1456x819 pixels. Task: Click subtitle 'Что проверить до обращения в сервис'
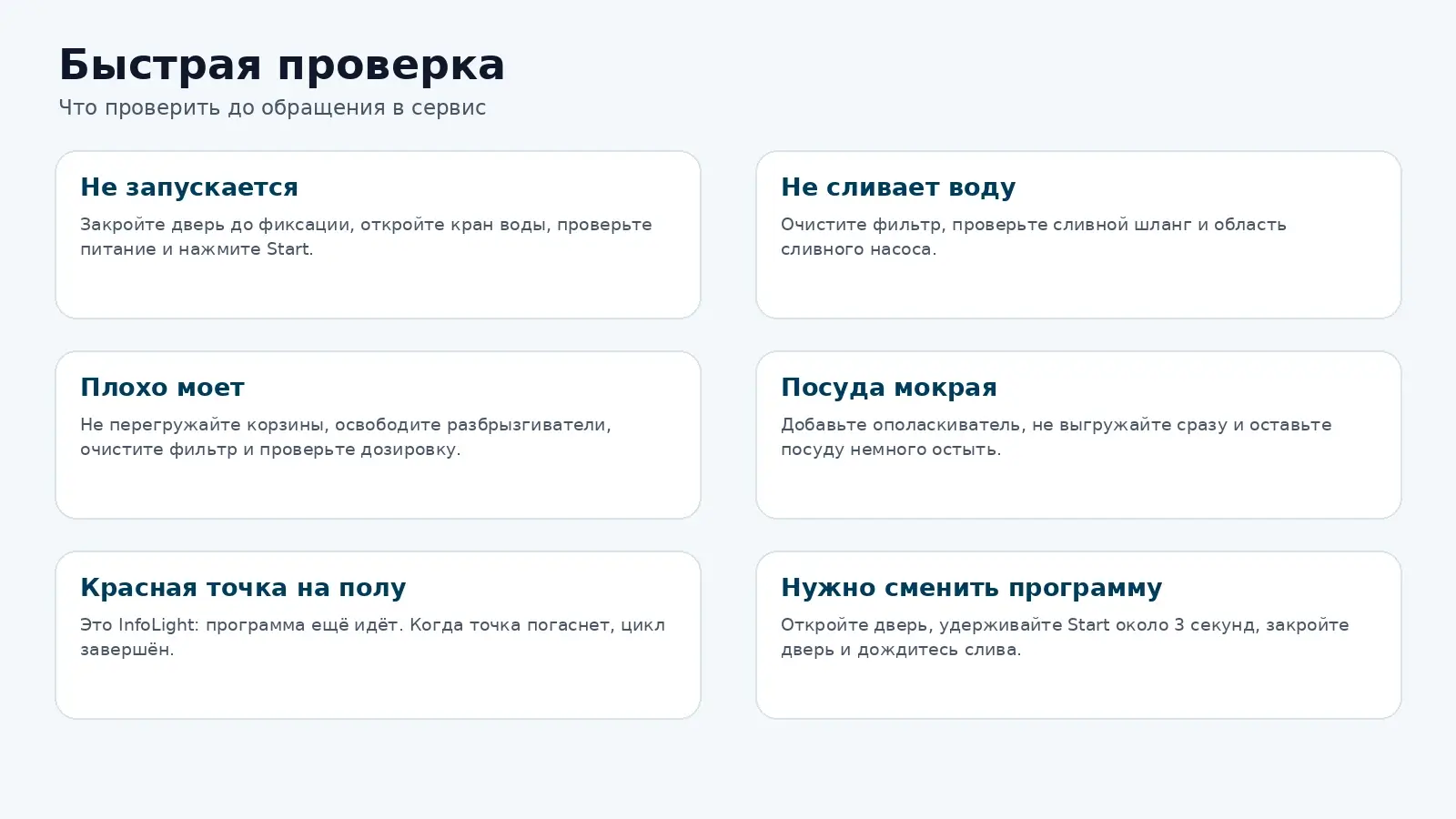272,107
